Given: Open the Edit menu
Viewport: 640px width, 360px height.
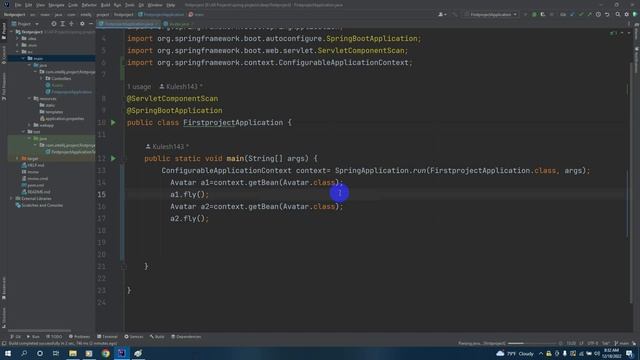Looking at the screenshot, I should (x=29, y=5).
